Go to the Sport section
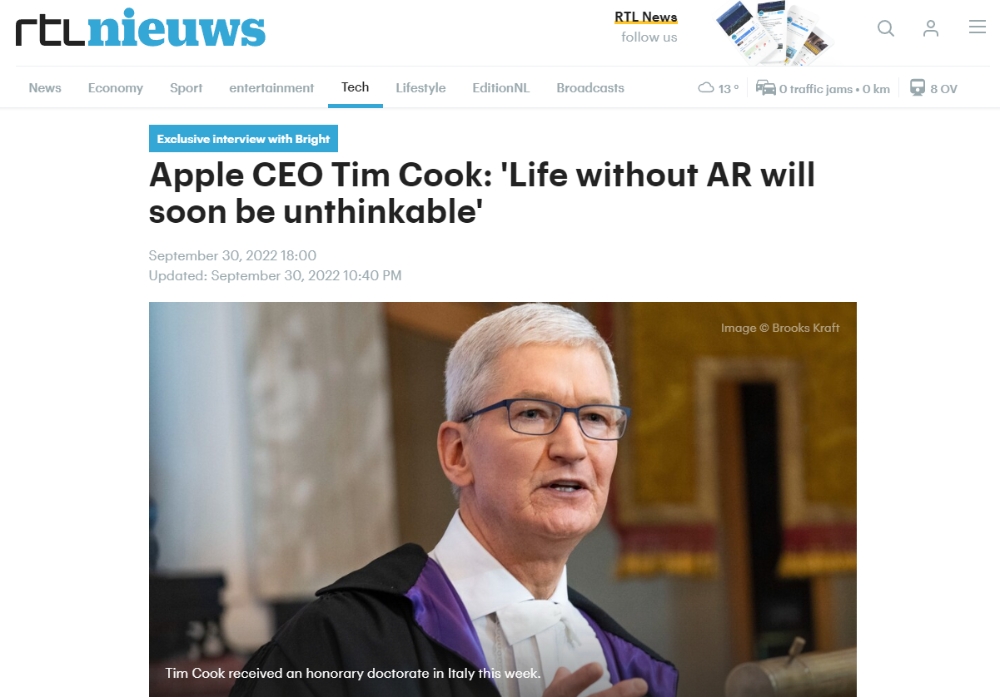The width and height of the screenshot is (1000, 697). 186,88
